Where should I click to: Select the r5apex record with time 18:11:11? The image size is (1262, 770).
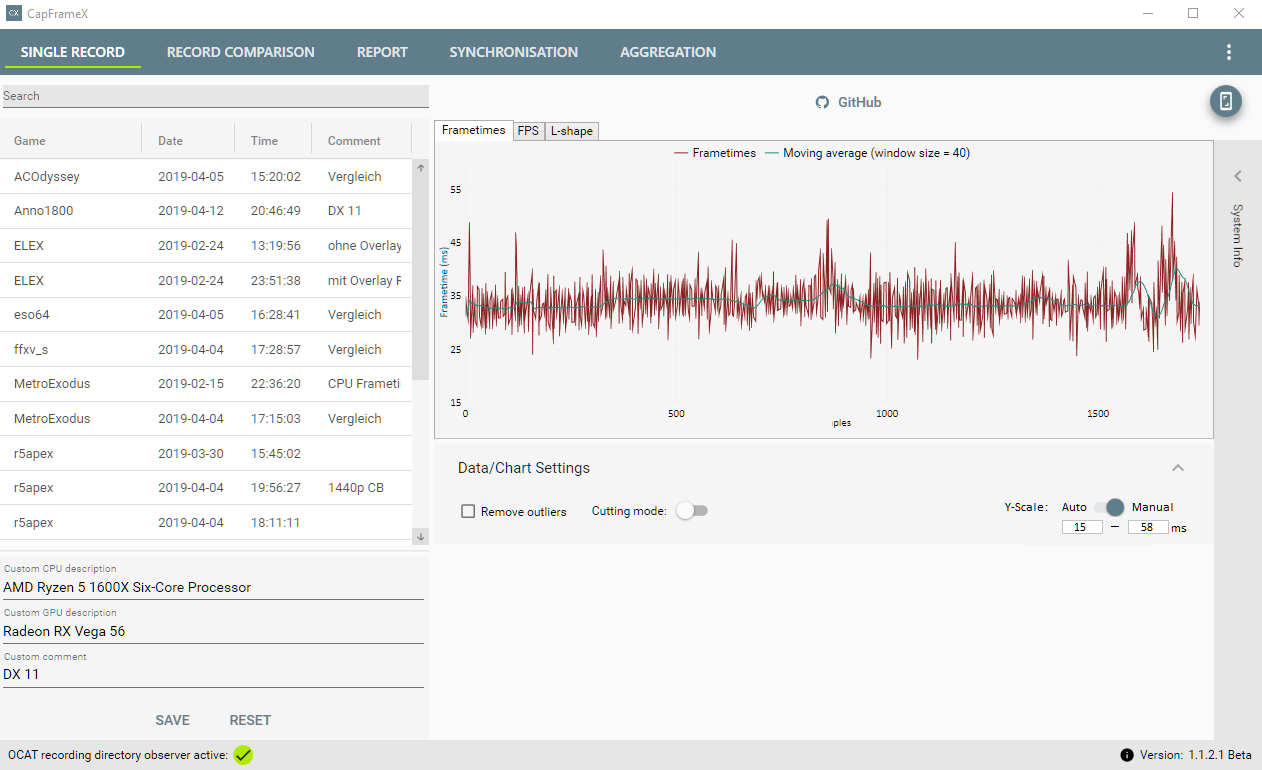pyautogui.click(x=206, y=523)
